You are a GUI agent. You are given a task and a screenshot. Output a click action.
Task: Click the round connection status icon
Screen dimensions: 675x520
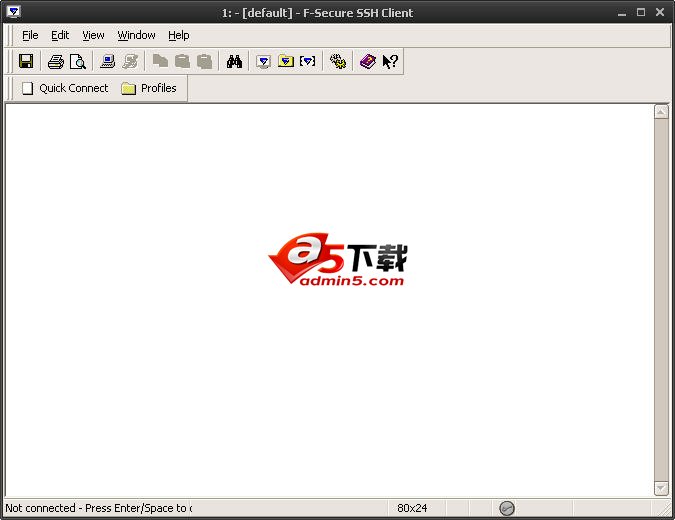tap(507, 508)
